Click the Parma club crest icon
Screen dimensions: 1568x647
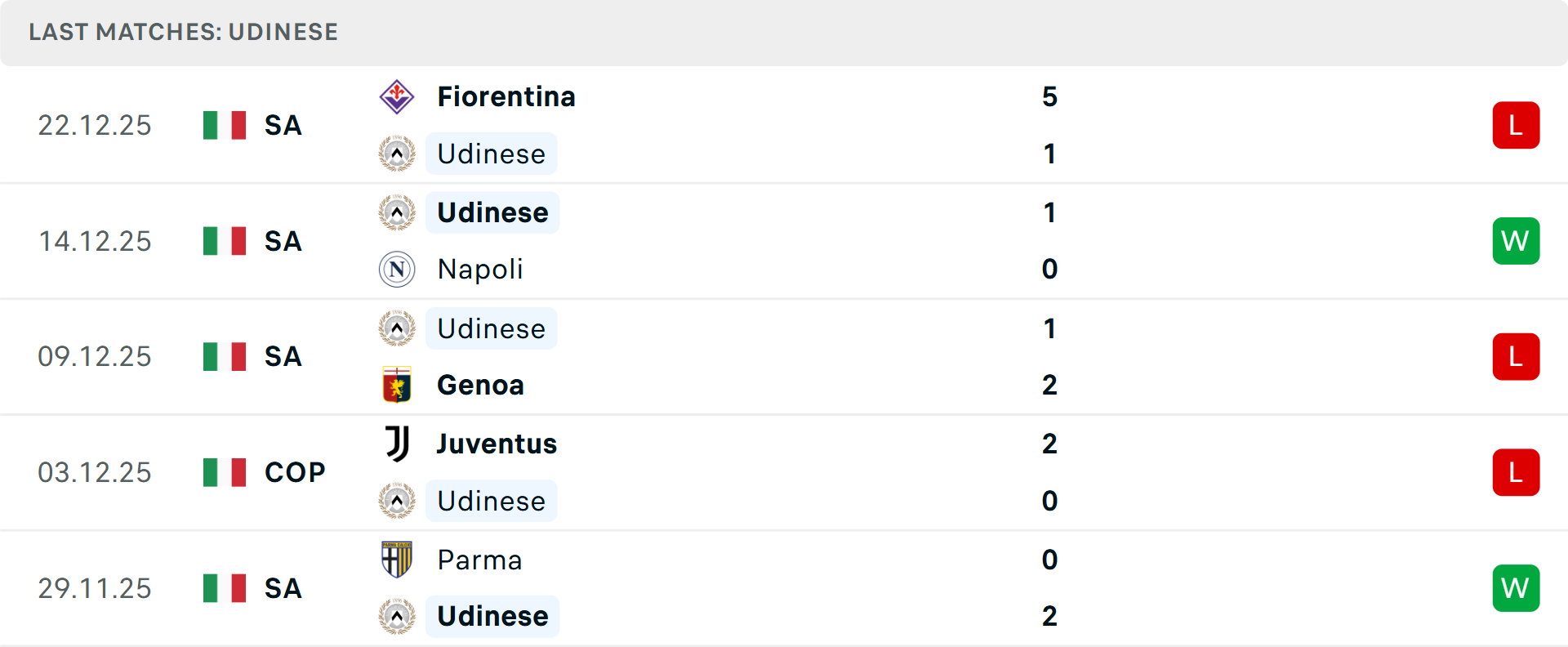tap(397, 560)
